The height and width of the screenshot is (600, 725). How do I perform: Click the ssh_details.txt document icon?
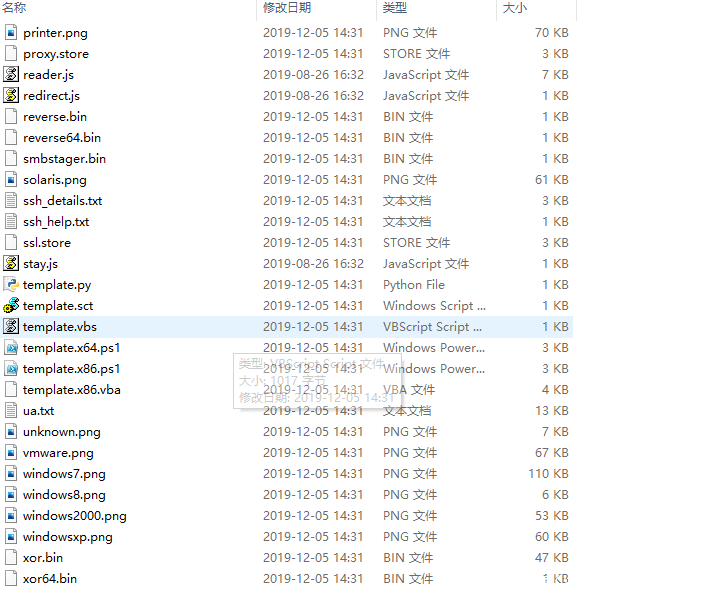coord(11,201)
